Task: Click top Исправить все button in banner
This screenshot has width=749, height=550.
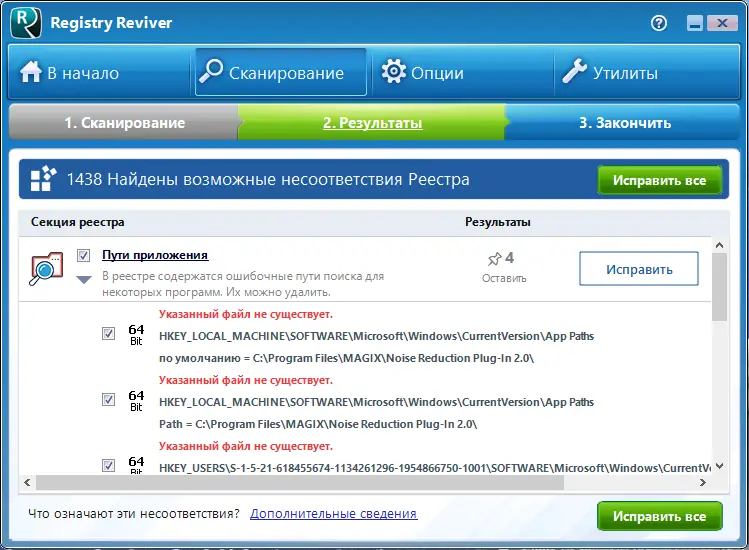Action: (660, 180)
